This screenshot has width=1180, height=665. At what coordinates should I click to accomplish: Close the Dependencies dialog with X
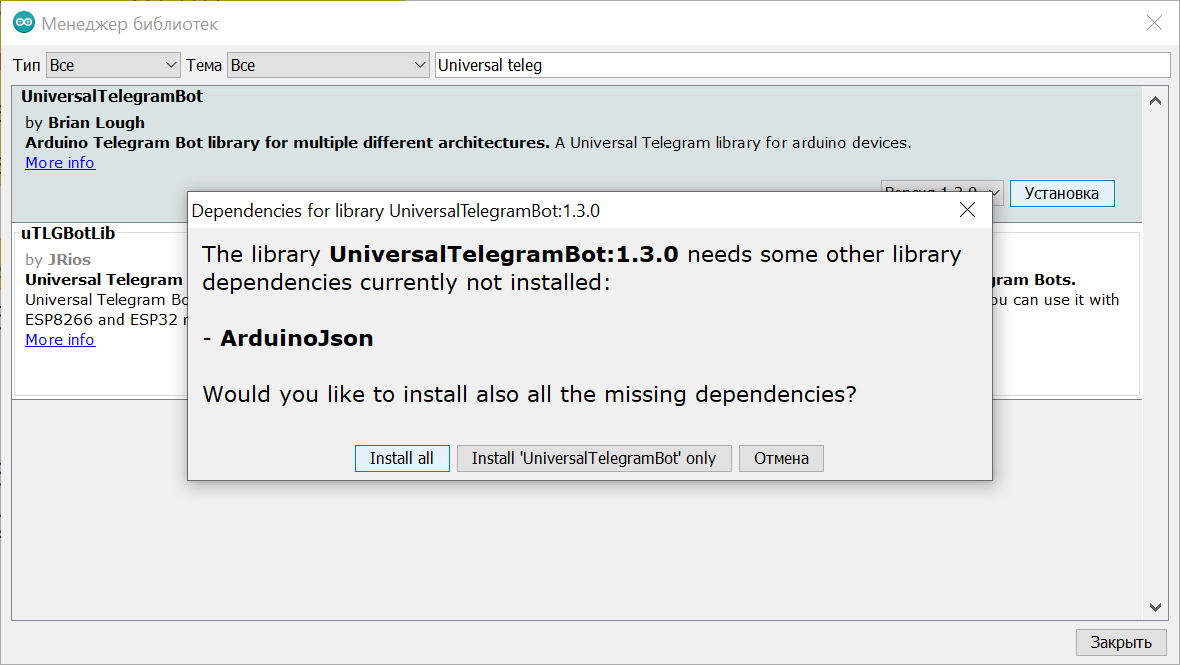[x=967, y=210]
